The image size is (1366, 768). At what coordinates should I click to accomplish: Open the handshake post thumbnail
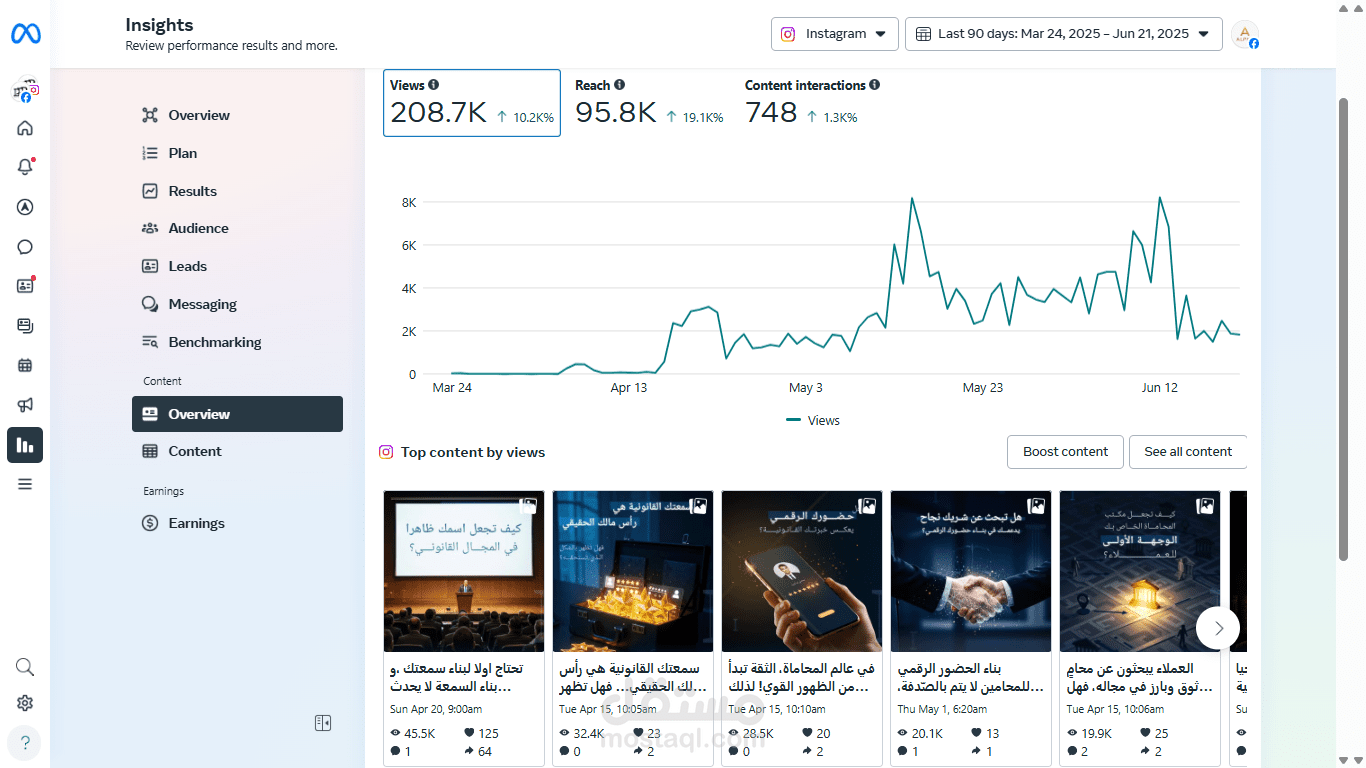click(971, 571)
